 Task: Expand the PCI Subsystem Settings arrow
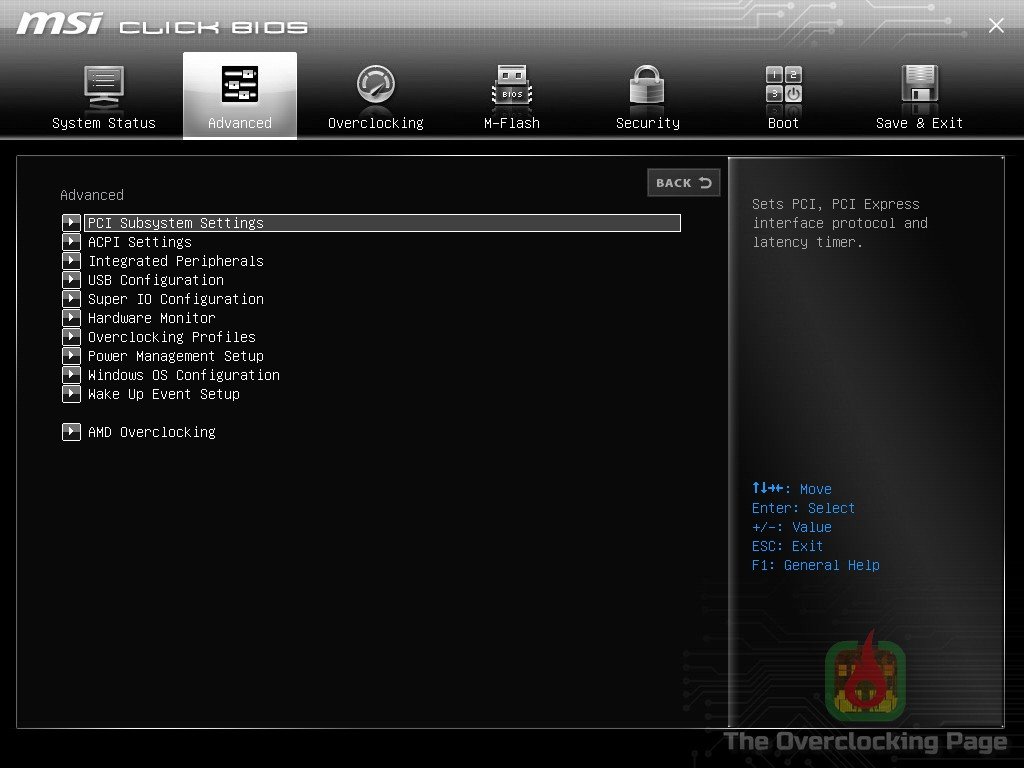71,222
